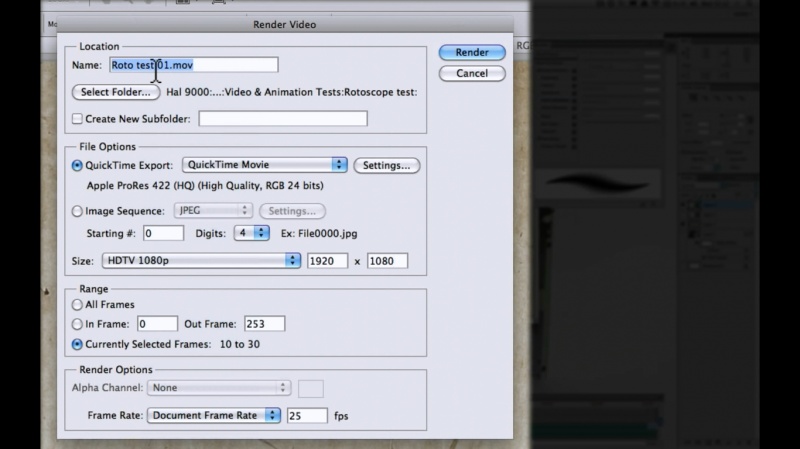
Task: Choose the All Frames range option
Action: coord(77,305)
